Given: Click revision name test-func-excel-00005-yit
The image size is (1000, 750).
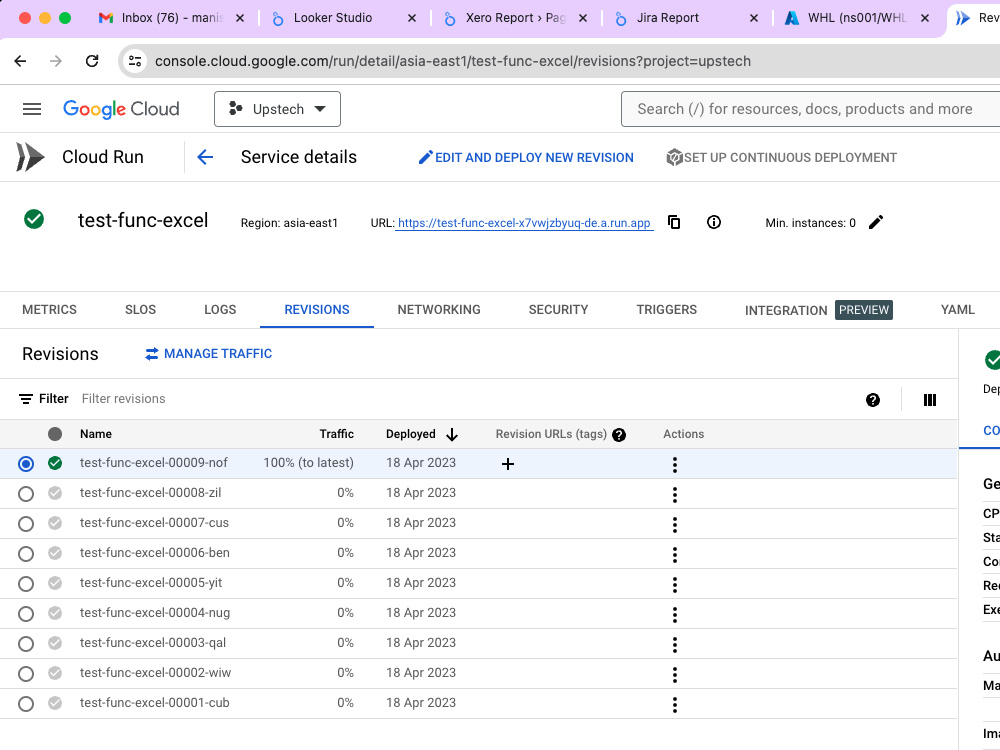Looking at the screenshot, I should pos(151,583).
